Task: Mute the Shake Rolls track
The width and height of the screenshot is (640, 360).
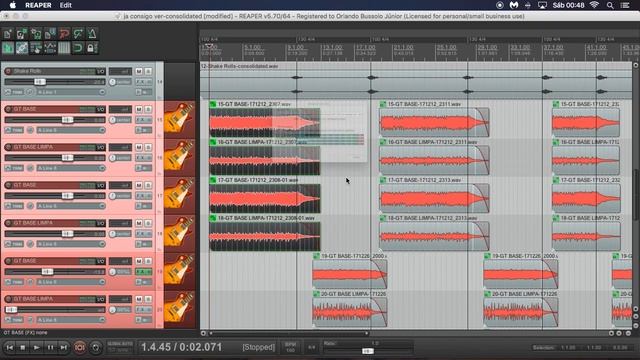Action: [139, 71]
